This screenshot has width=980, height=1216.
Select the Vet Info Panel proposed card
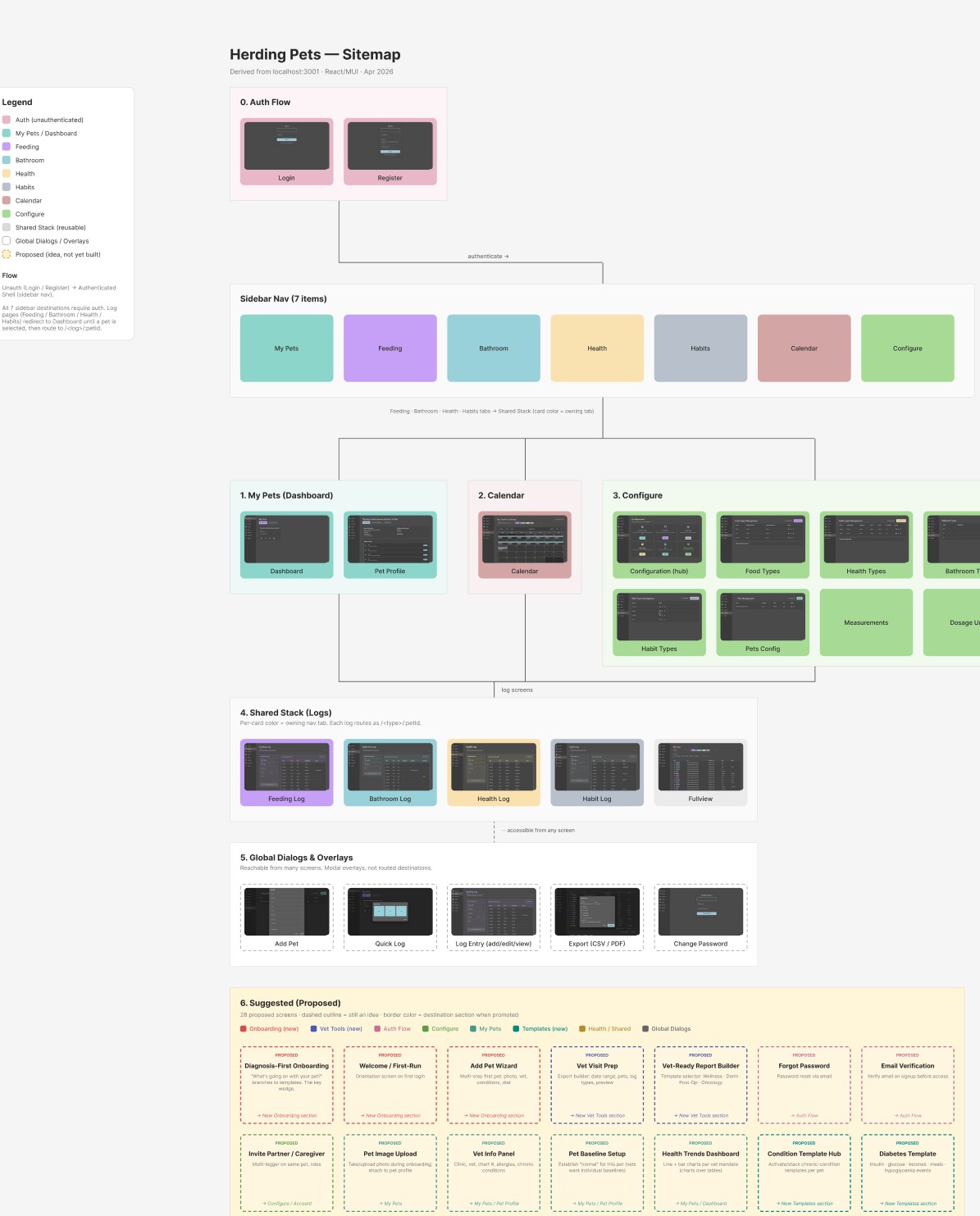pyautogui.click(x=494, y=1173)
